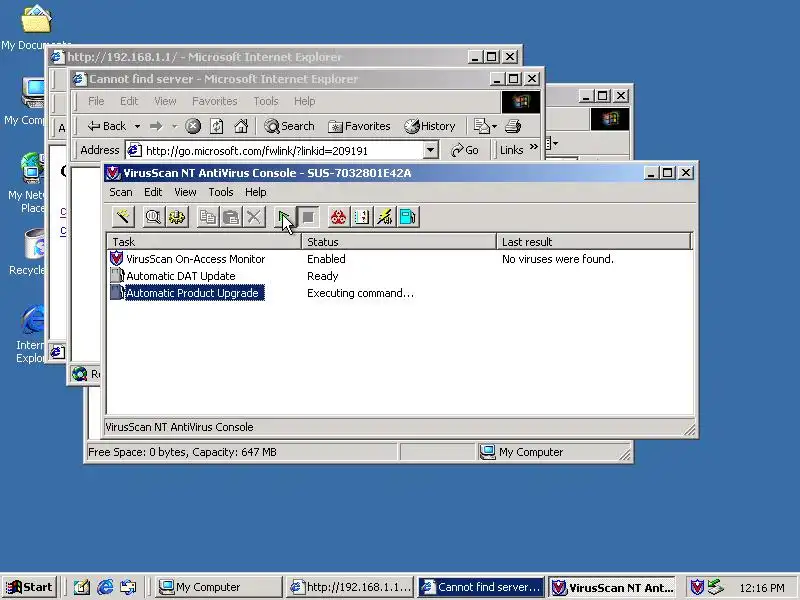The width and height of the screenshot is (800, 600).
Task: Click the notebook log icon in VirusScan toolbar
Action: pyautogui.click(x=362, y=217)
